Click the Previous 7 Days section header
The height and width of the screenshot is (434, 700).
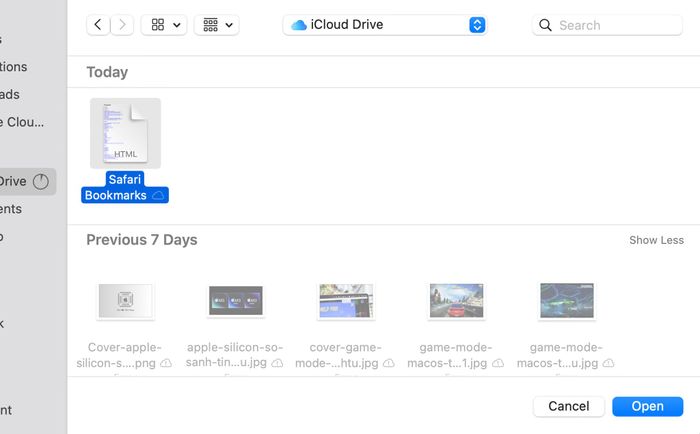click(142, 240)
